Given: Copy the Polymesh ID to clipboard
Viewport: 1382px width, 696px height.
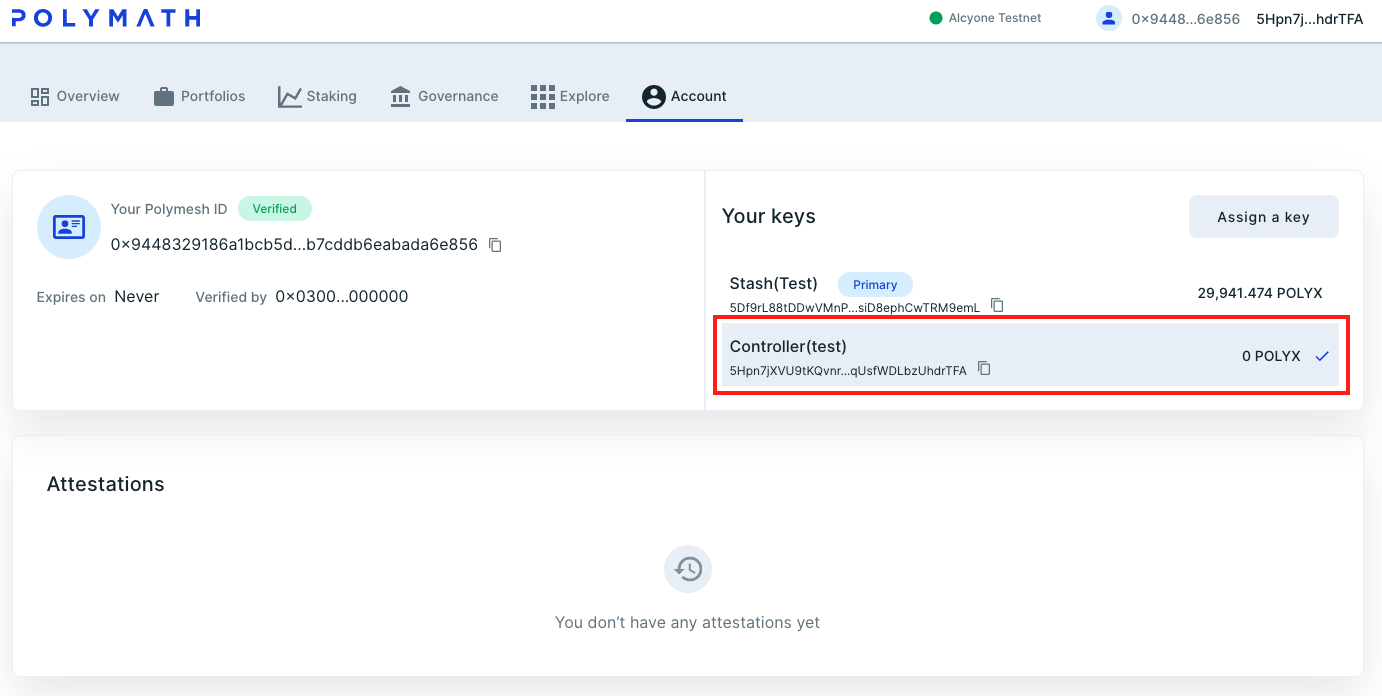Looking at the screenshot, I should pos(495,245).
